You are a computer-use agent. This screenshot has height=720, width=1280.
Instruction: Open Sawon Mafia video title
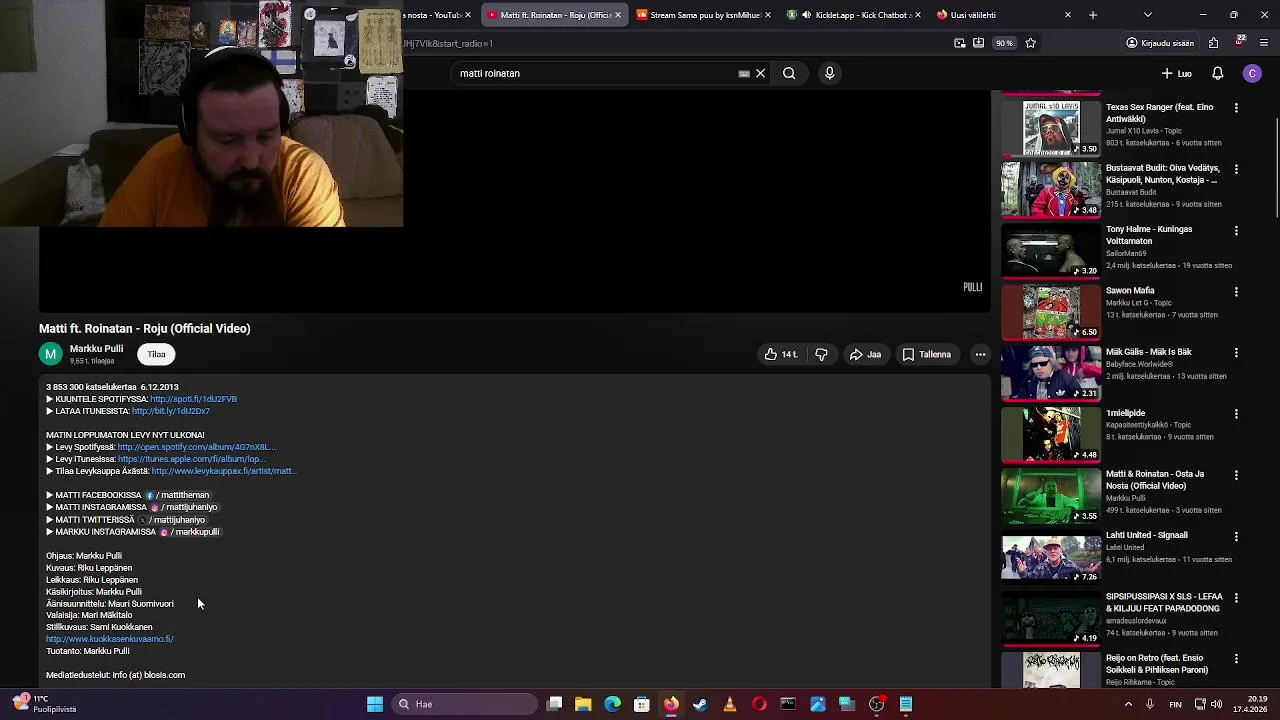point(1130,291)
